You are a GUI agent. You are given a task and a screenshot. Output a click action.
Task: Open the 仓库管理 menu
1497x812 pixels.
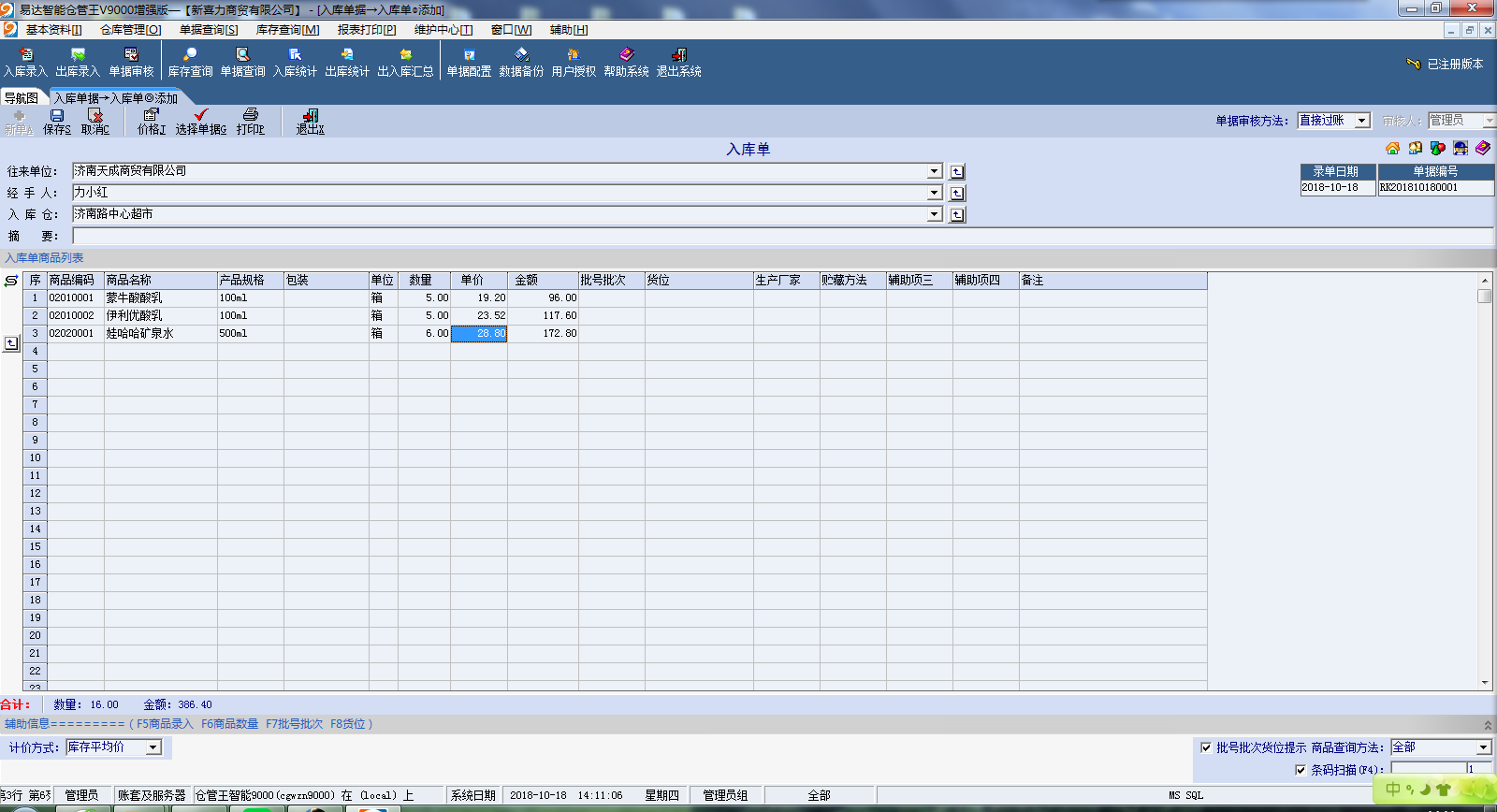tap(130, 30)
